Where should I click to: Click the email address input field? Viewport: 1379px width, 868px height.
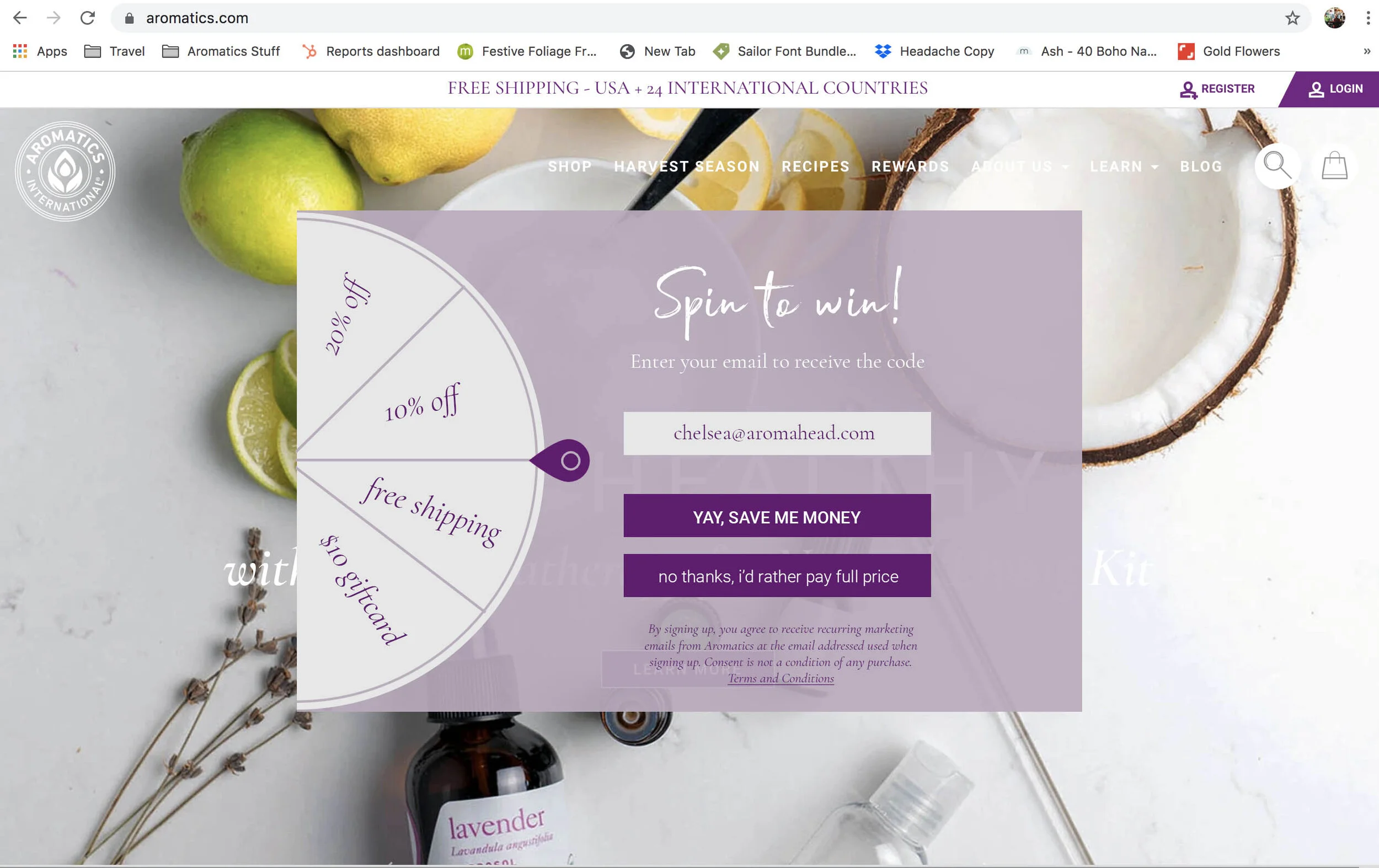click(777, 433)
